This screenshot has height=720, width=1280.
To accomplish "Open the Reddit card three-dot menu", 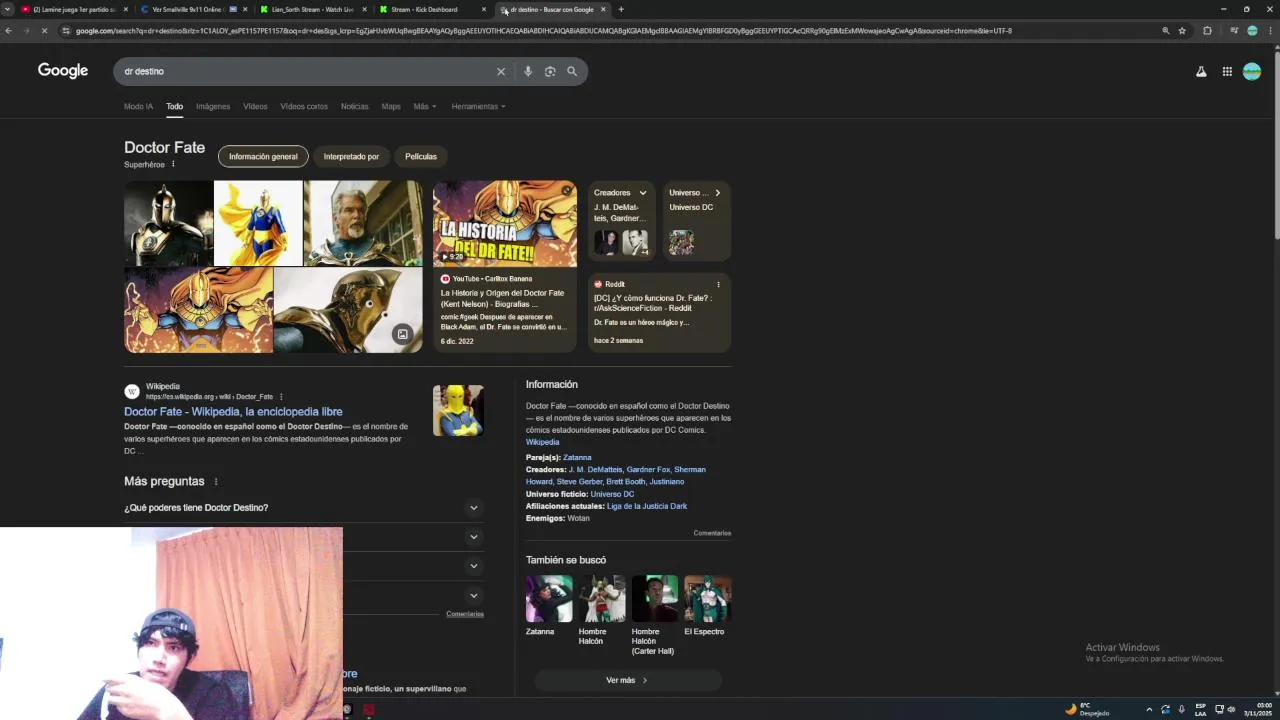I will coord(718,285).
